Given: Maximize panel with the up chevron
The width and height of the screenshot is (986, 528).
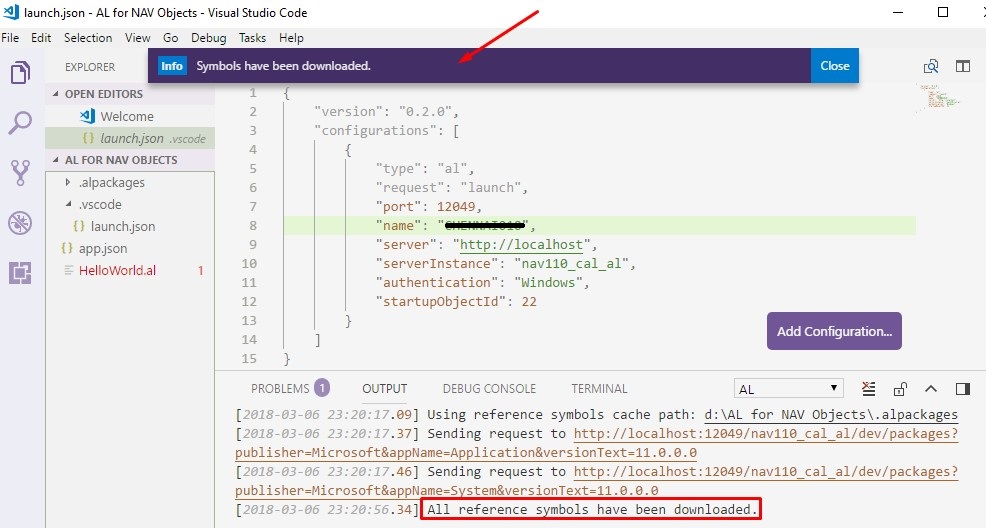Looking at the screenshot, I should pyautogui.click(x=931, y=389).
